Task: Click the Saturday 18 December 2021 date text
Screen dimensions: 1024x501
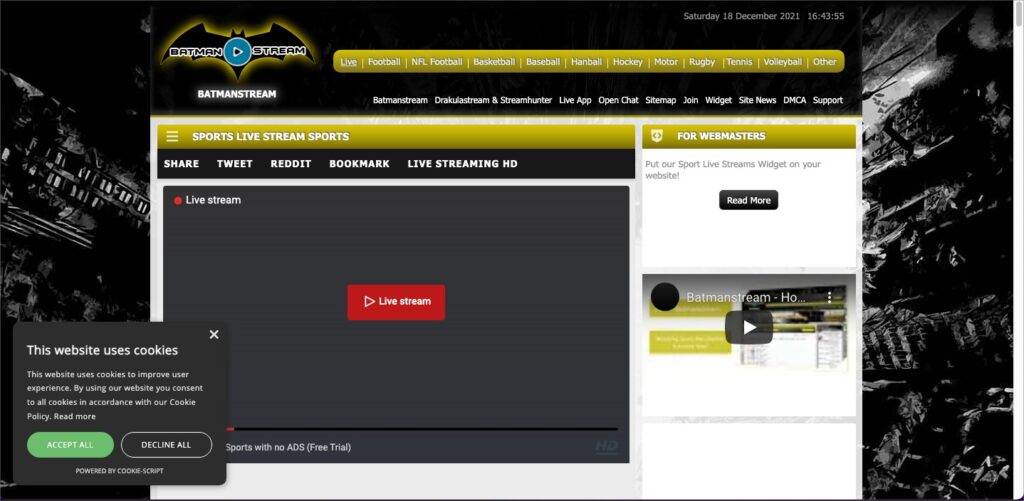Action: (x=742, y=16)
